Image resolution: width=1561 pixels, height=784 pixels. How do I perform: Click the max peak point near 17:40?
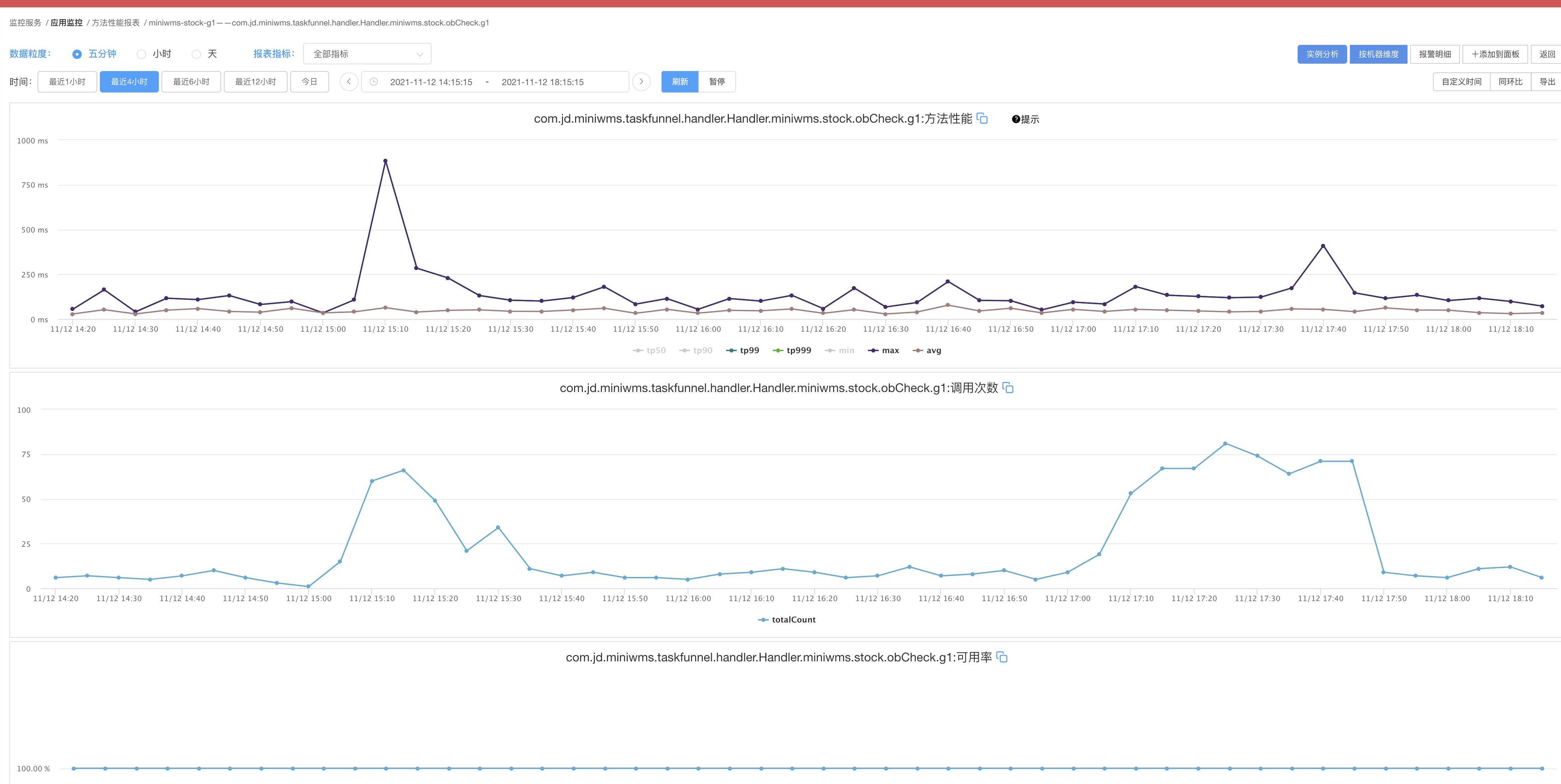(x=1323, y=246)
